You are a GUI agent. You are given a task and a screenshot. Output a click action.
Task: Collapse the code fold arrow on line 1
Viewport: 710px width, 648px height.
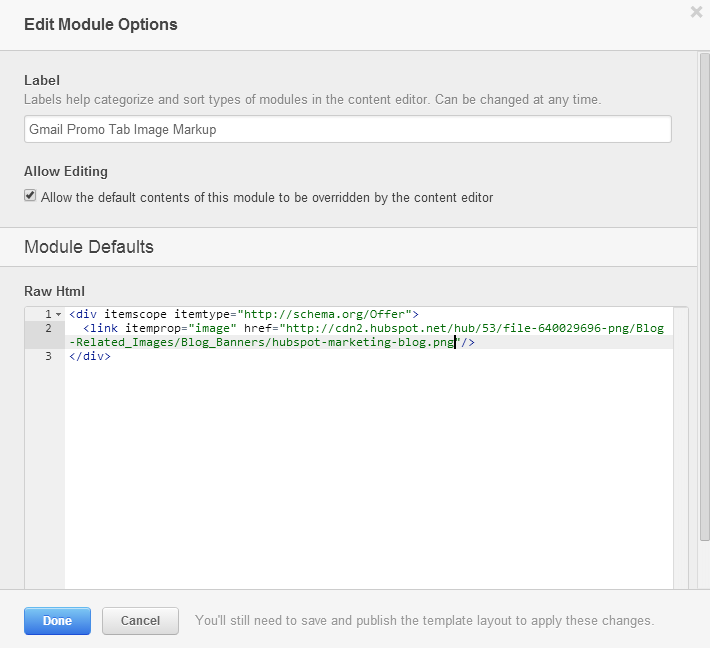click(58, 315)
